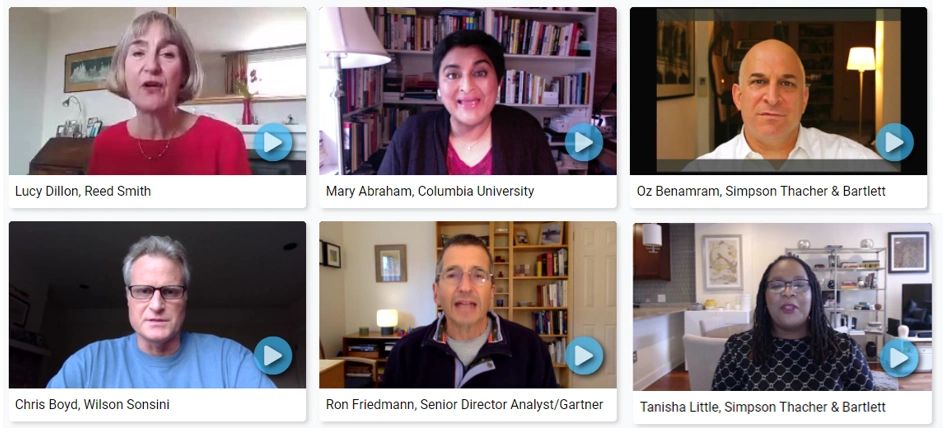Play Oz Benamram's video
This screenshot has height=433, width=943.
[x=894, y=143]
